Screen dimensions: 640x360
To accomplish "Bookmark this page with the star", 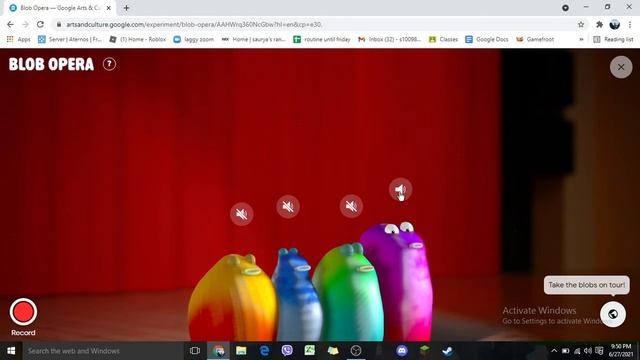I will click(x=581, y=24).
